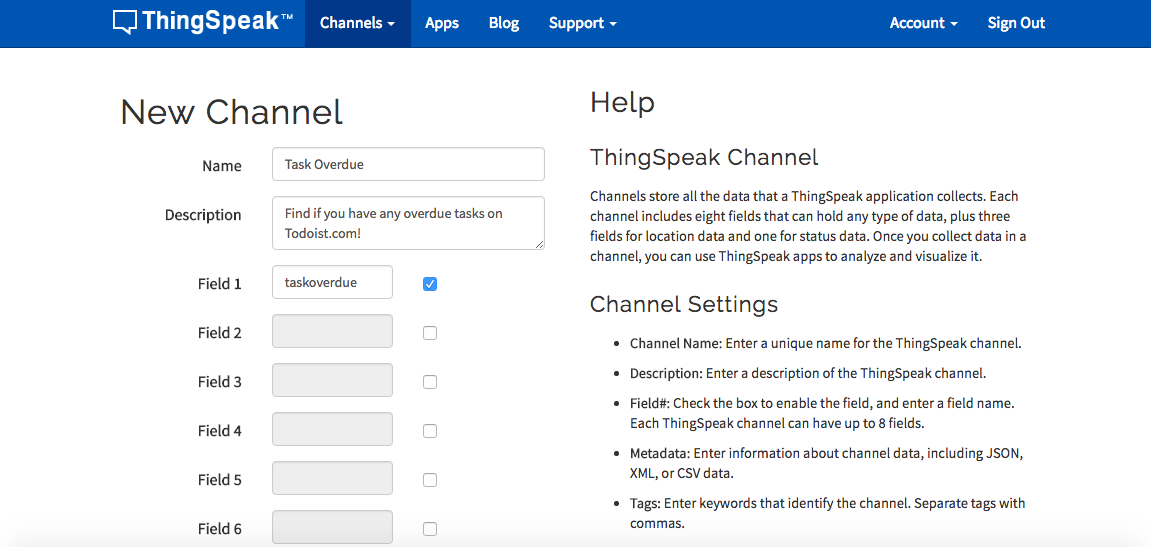Click the Field 4 text box

[332, 430]
